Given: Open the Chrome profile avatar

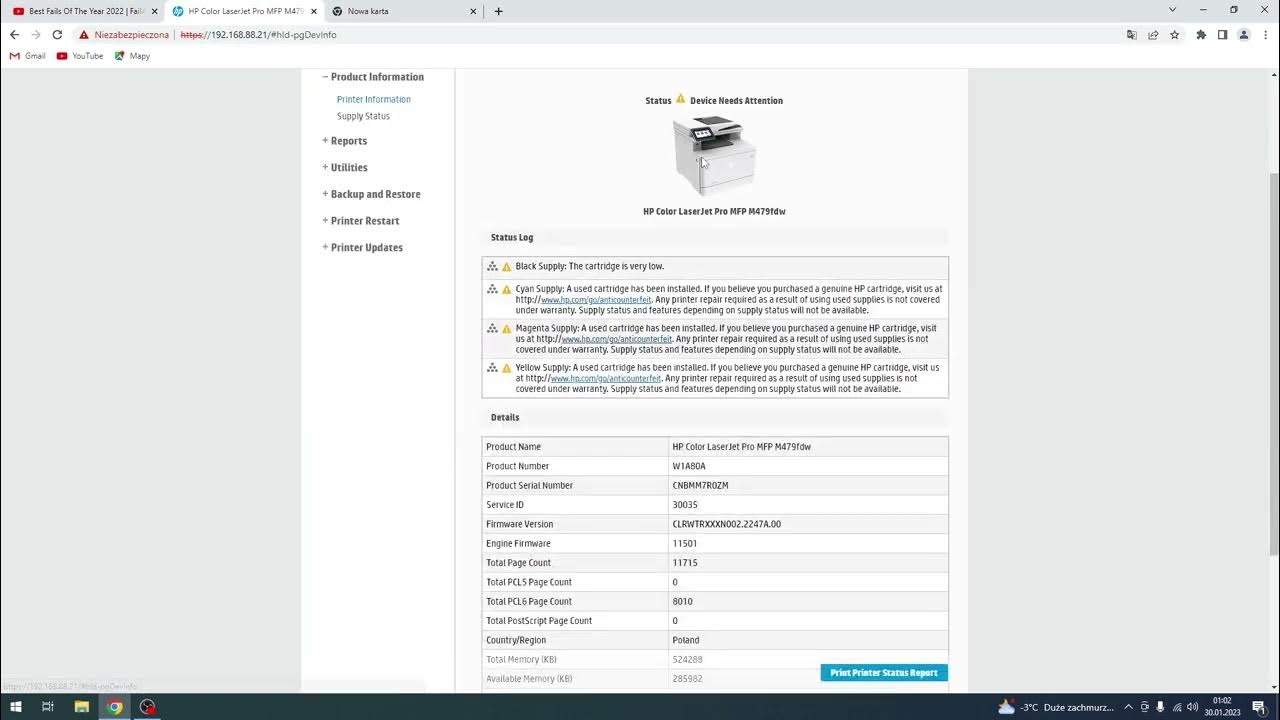Looking at the screenshot, I should (1244, 34).
